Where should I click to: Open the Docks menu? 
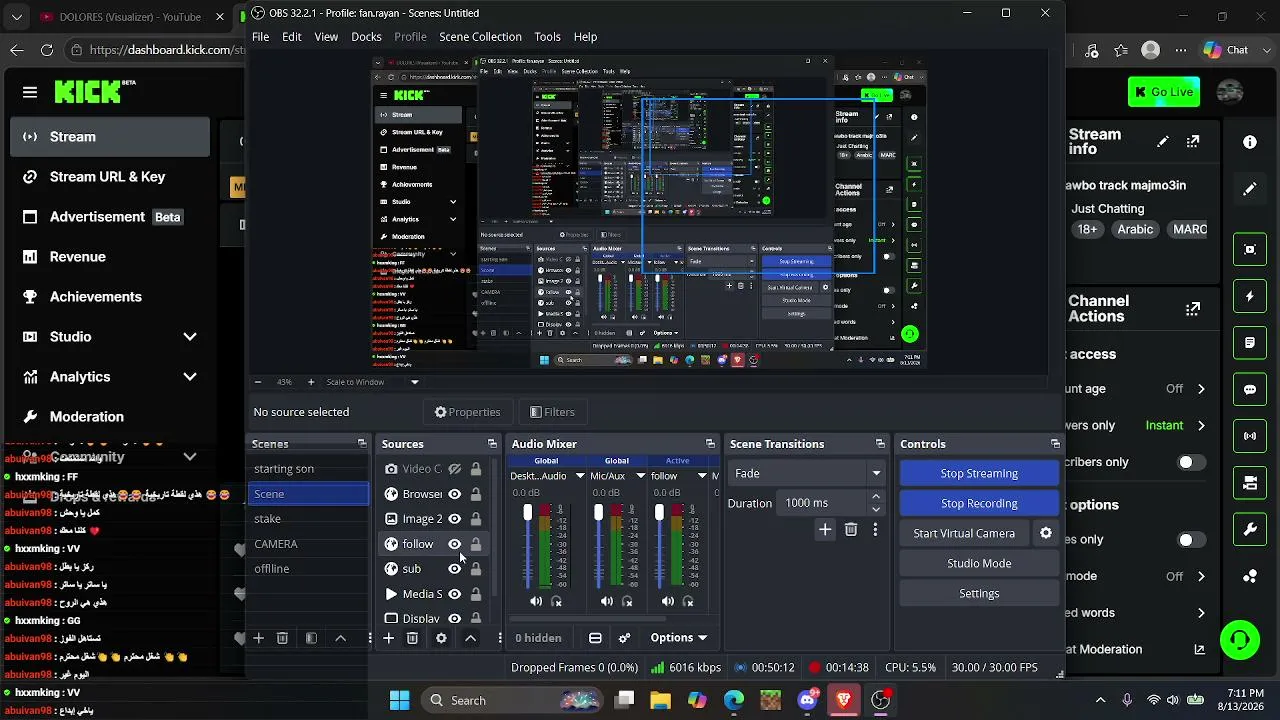coord(366,37)
